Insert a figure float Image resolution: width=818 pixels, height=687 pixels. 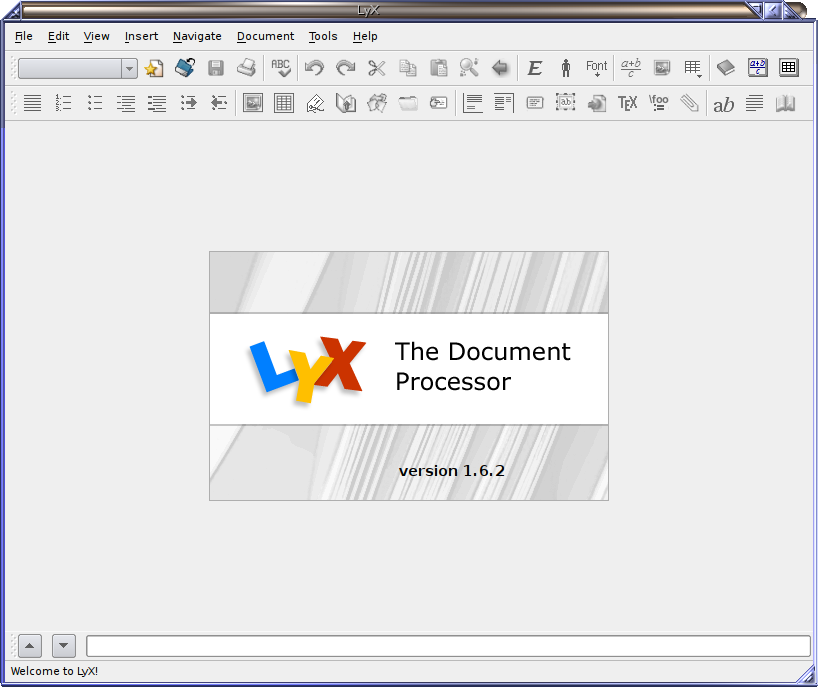[253, 103]
